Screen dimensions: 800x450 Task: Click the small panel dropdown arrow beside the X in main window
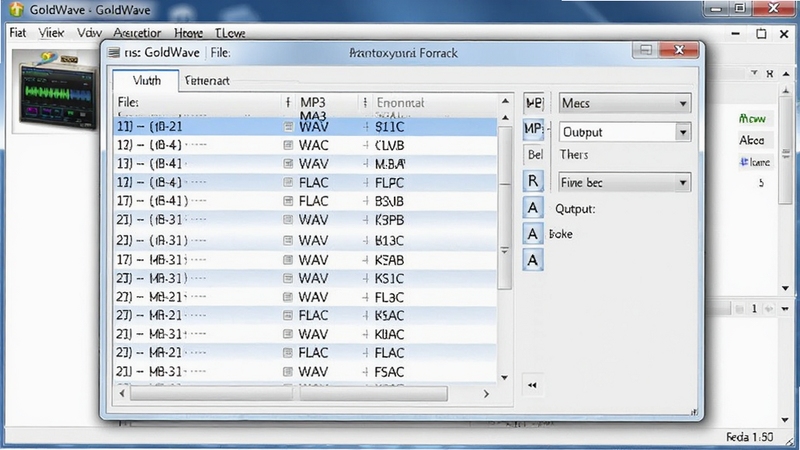(x=754, y=73)
